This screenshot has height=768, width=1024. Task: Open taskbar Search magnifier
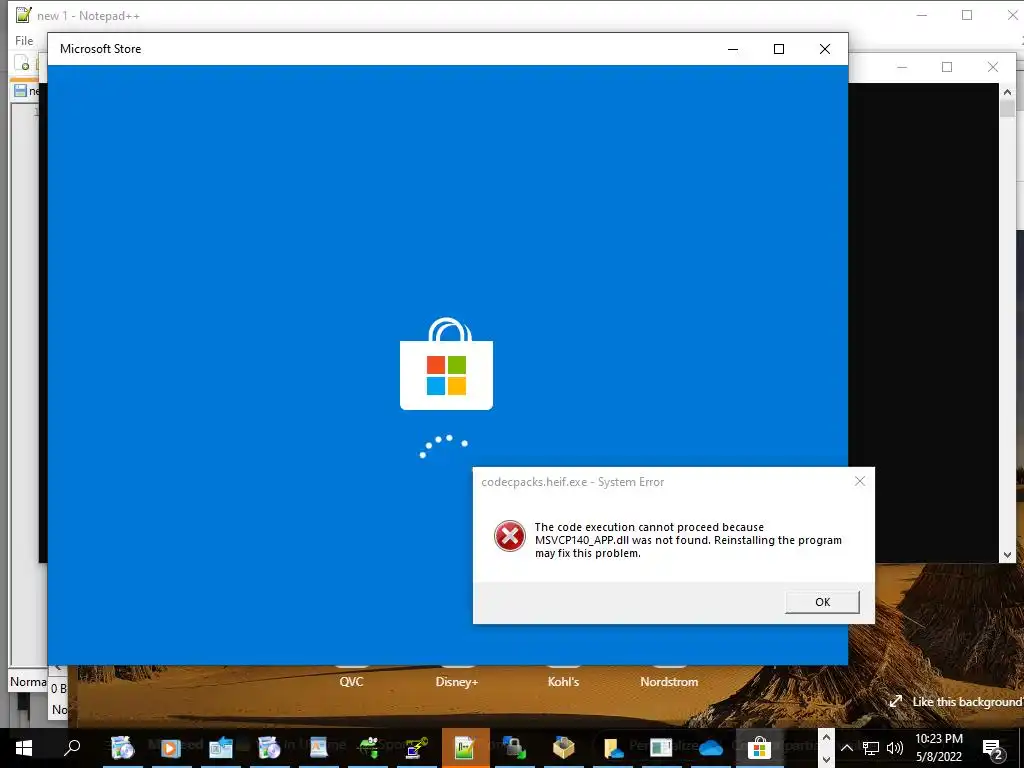pyautogui.click(x=72, y=748)
